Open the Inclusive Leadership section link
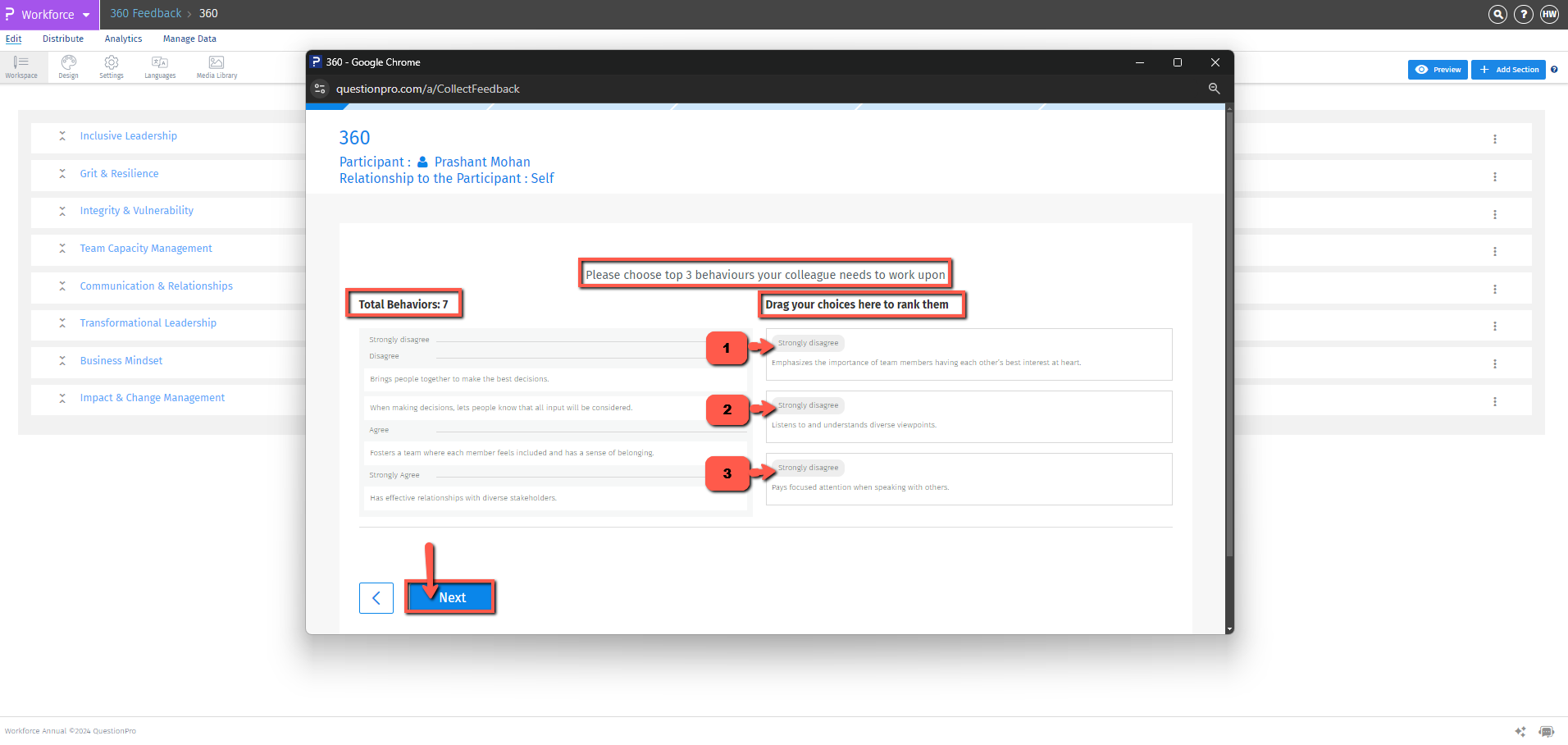Screen dimensions: 1568x745 [x=129, y=136]
